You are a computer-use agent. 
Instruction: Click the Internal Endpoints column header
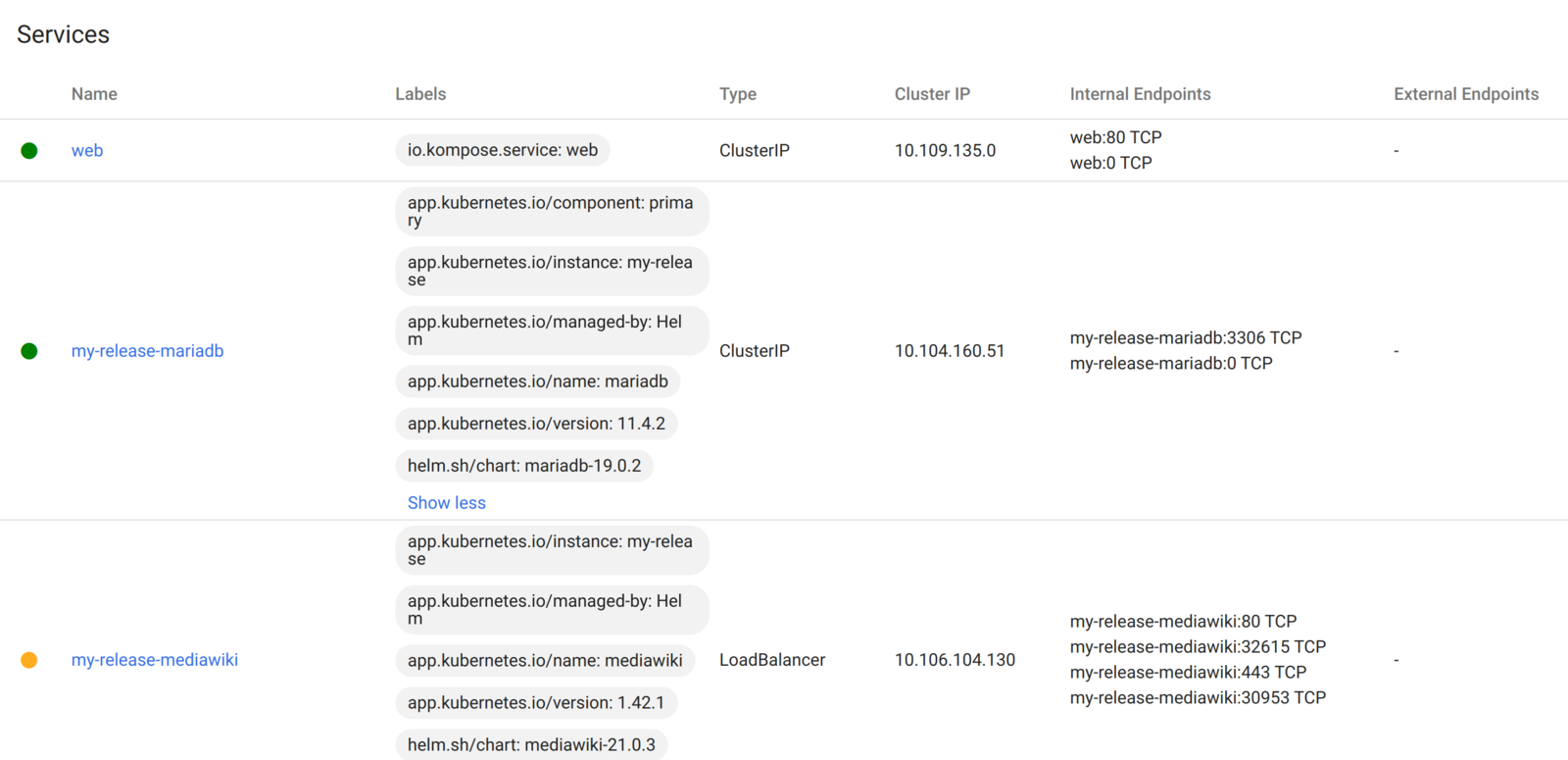(1140, 94)
